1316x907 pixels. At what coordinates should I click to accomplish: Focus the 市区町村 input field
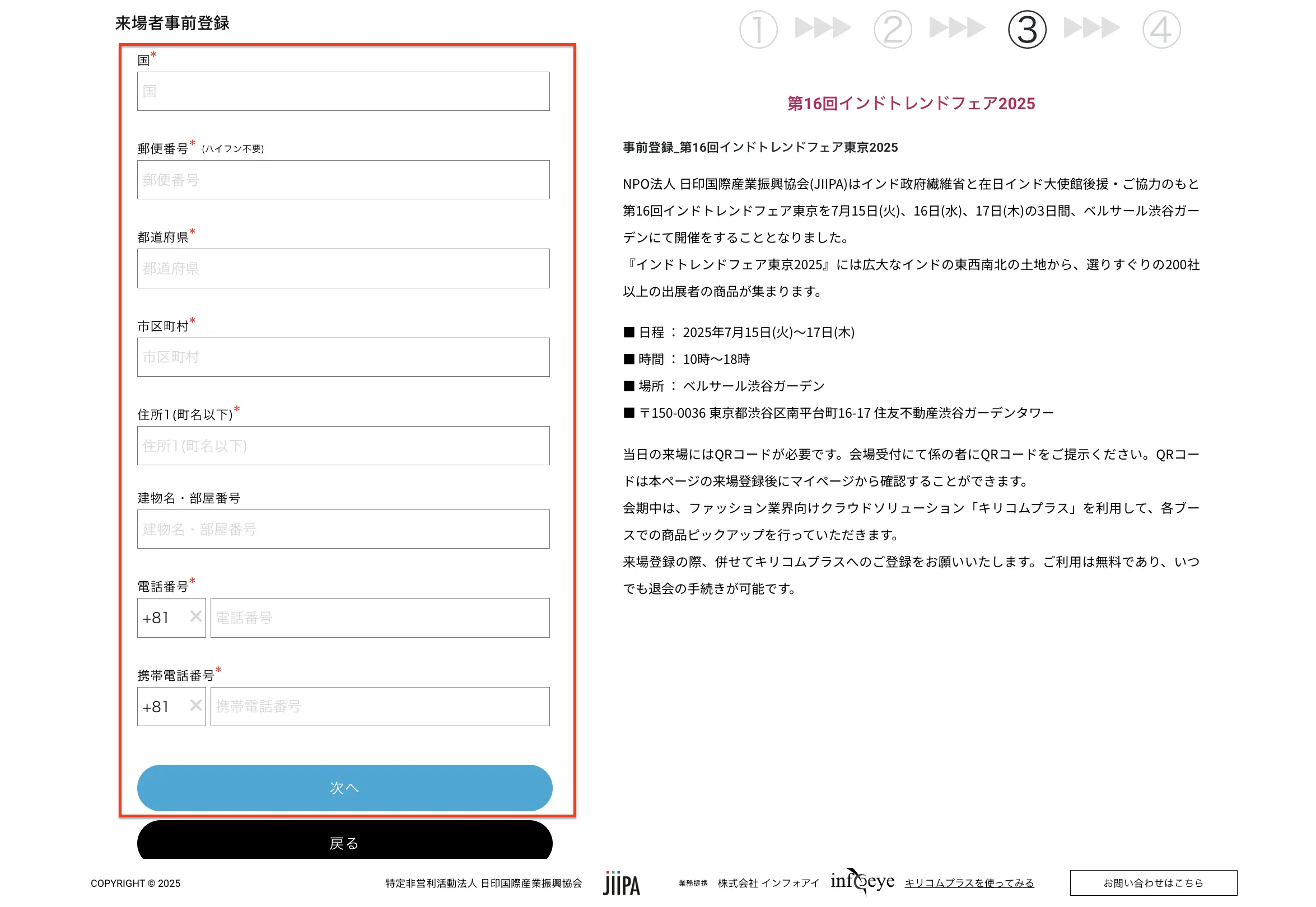[x=343, y=357]
